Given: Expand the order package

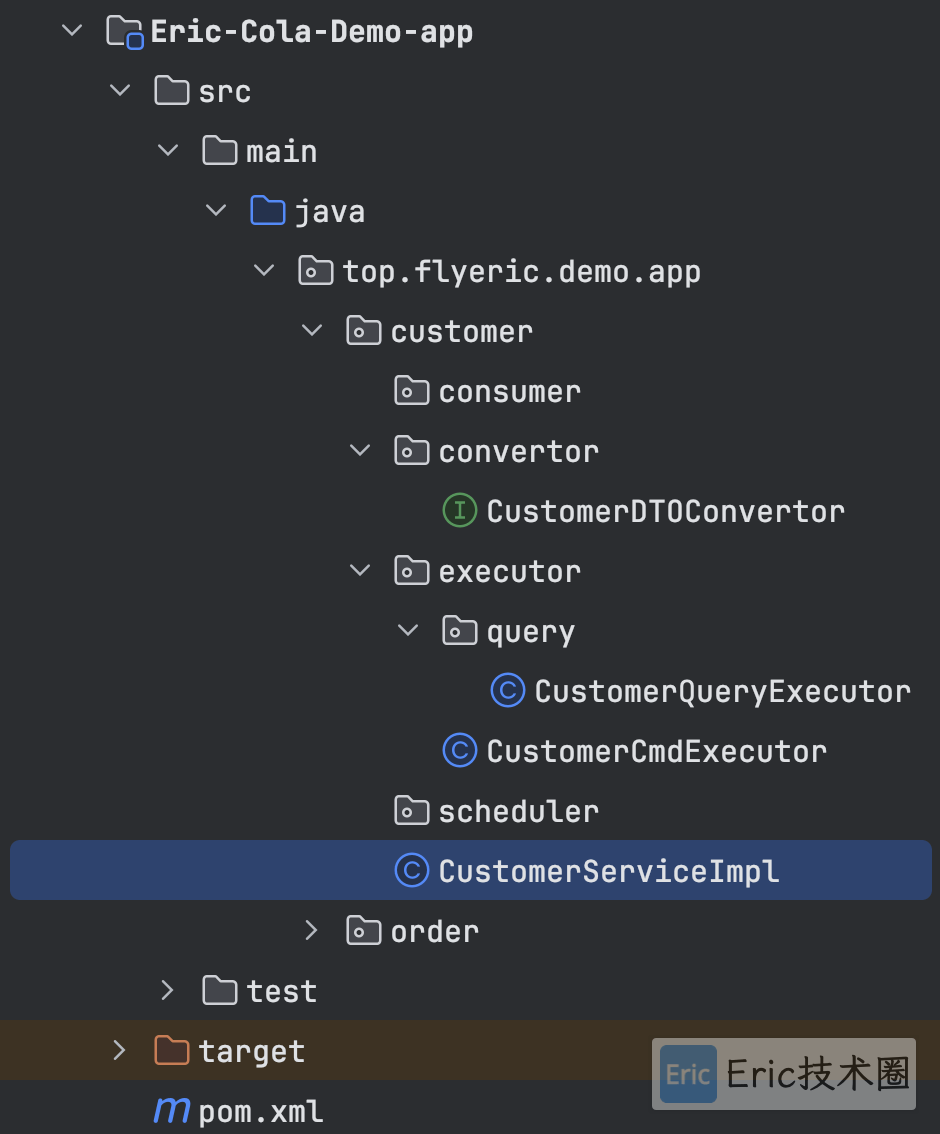Looking at the screenshot, I should click(312, 931).
